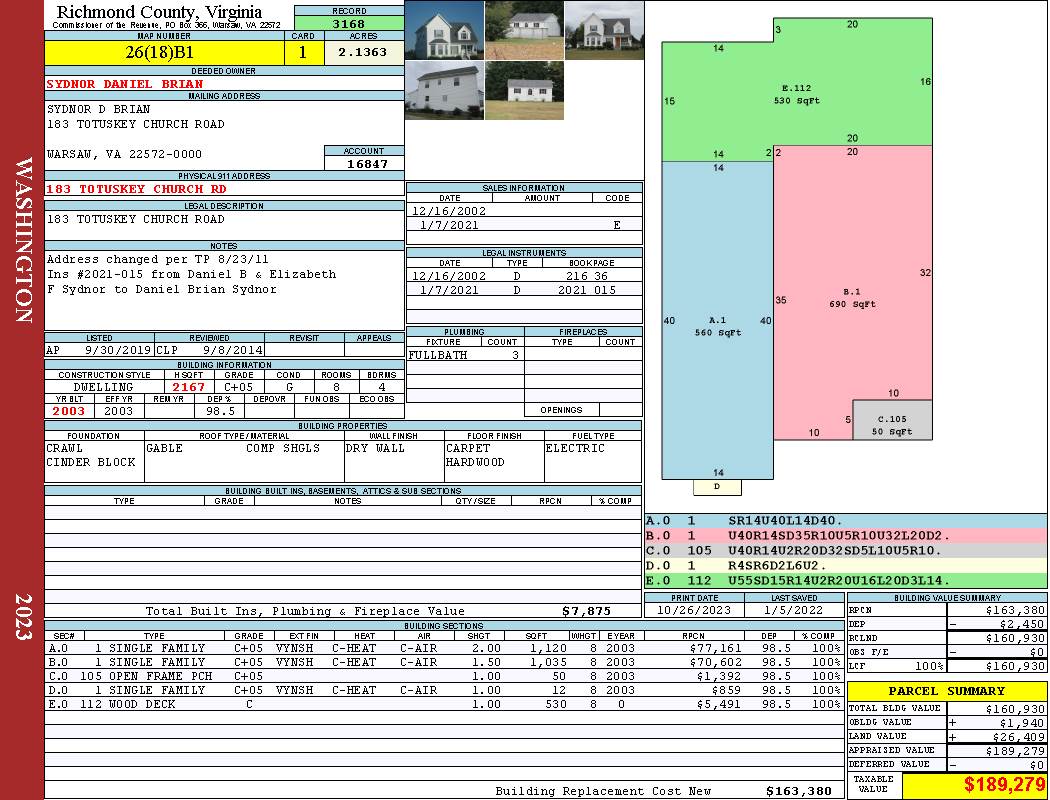Screen dimensions: 1050x800
Task: Select sales date 12/16/2002 in Sales Information
Action: click(449, 211)
